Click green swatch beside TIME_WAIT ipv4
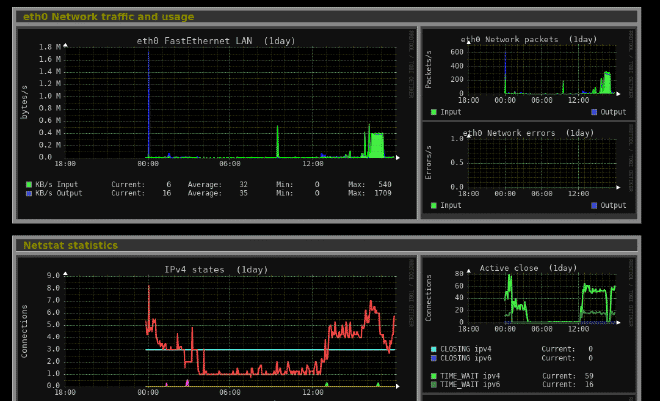 [x=434, y=376]
